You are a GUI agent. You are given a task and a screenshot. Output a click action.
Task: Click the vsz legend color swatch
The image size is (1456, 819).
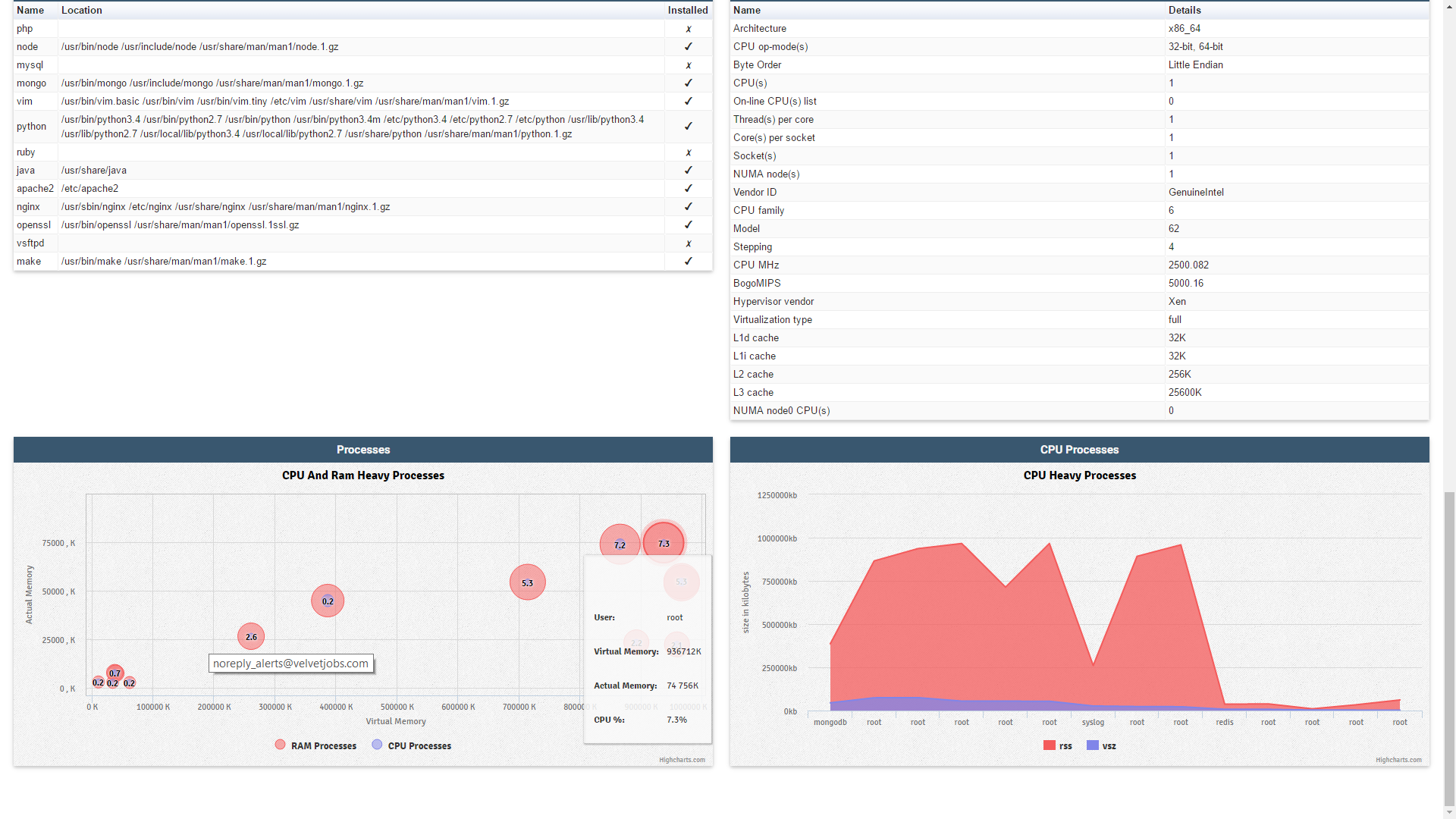tap(1092, 745)
